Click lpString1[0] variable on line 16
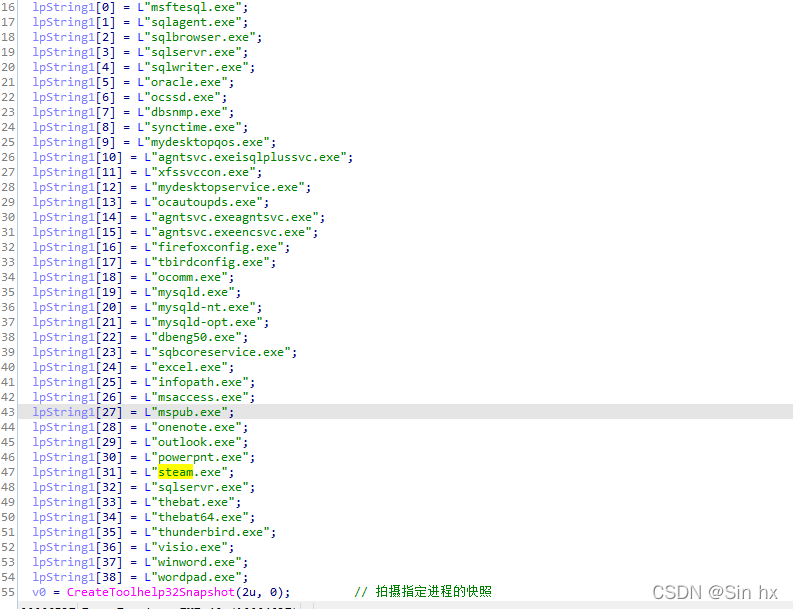This screenshot has height=609, width=793. [74, 8]
